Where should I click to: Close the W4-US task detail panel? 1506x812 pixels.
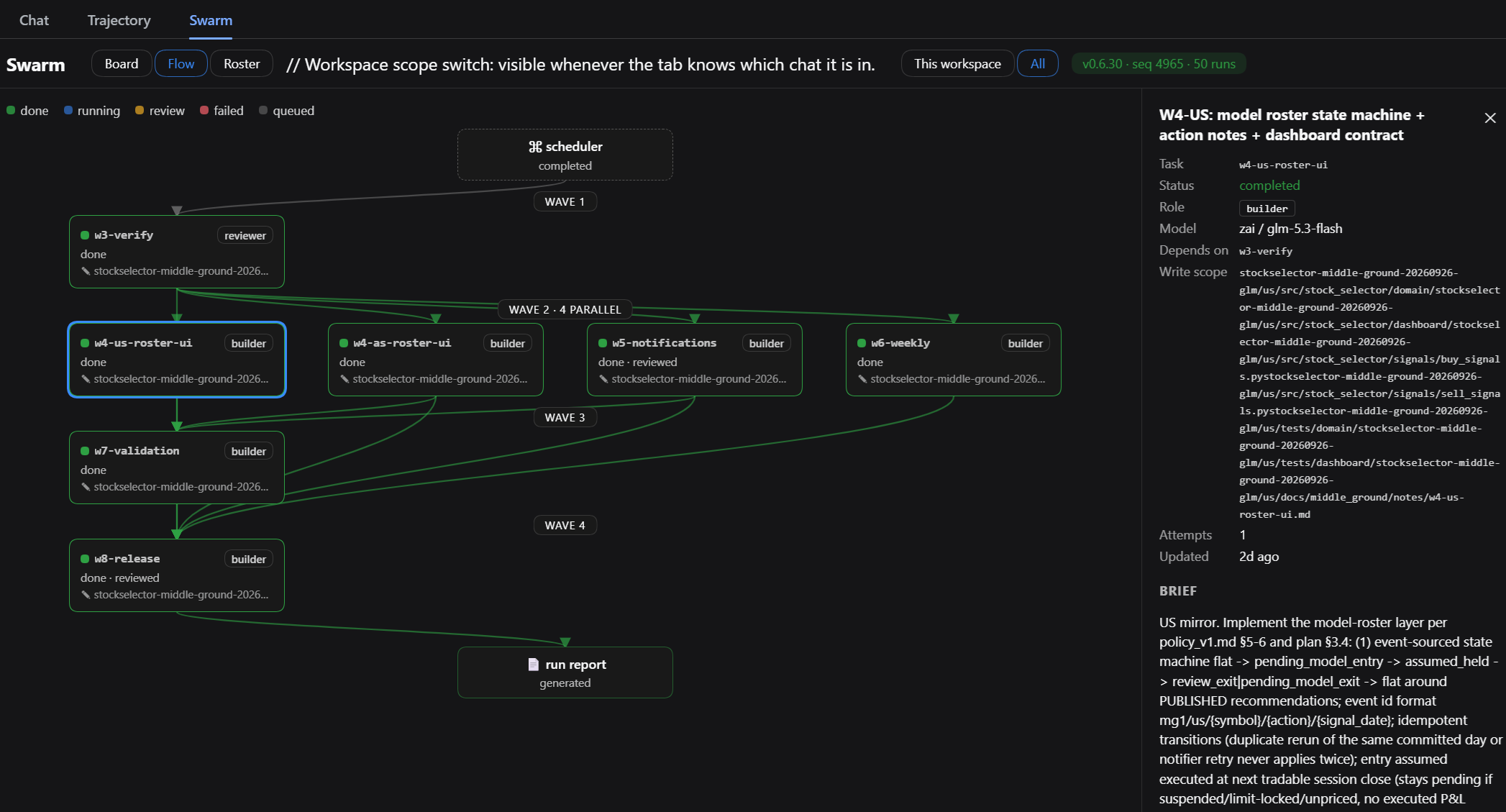click(1490, 118)
